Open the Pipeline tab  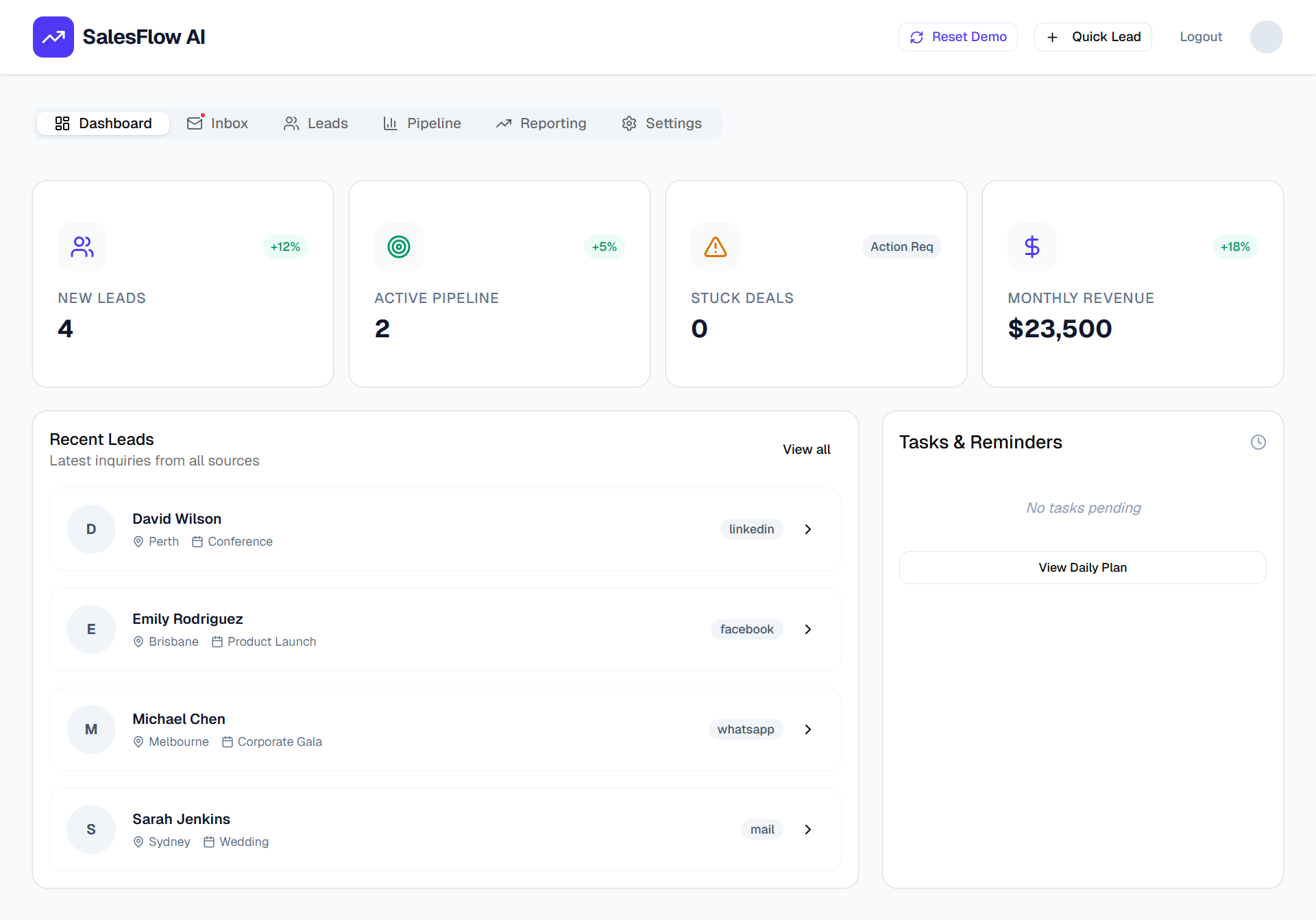coord(422,123)
